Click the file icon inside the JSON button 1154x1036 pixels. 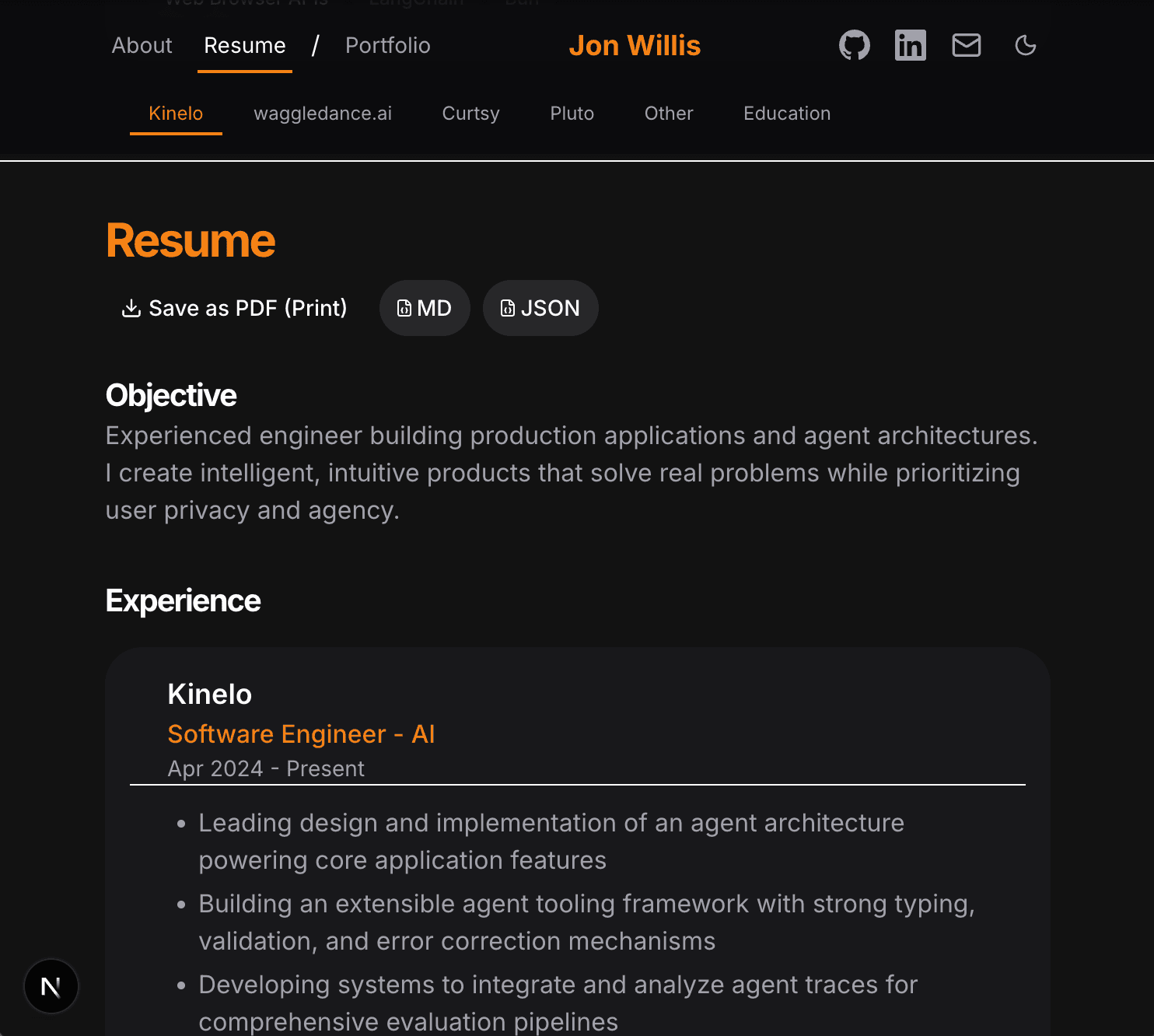point(508,308)
